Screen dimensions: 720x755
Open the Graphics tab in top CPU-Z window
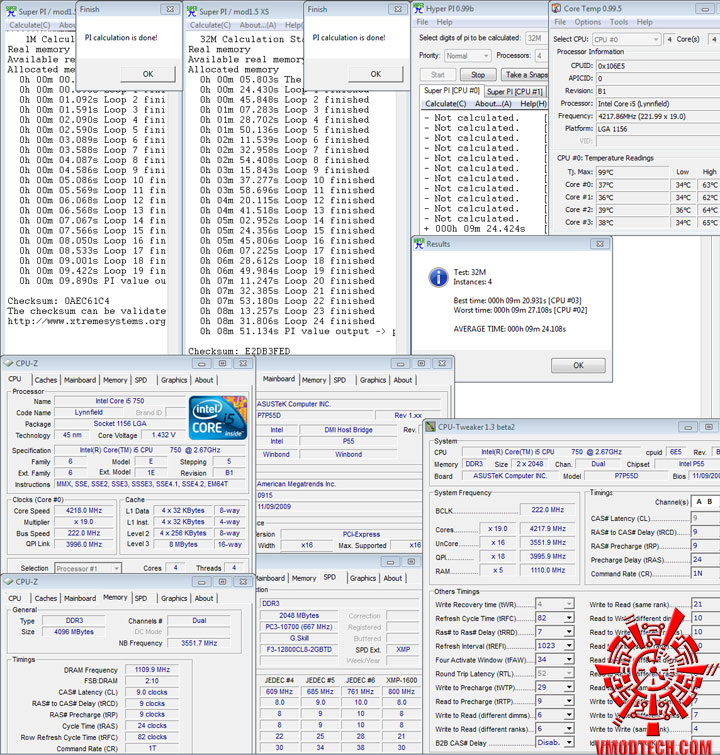coord(174,380)
